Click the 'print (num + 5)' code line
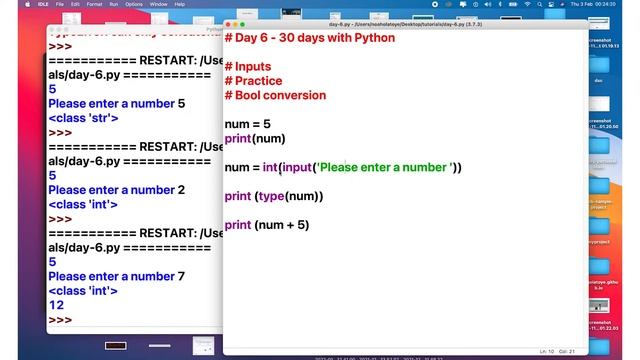This screenshot has height=360, width=640. [267, 225]
